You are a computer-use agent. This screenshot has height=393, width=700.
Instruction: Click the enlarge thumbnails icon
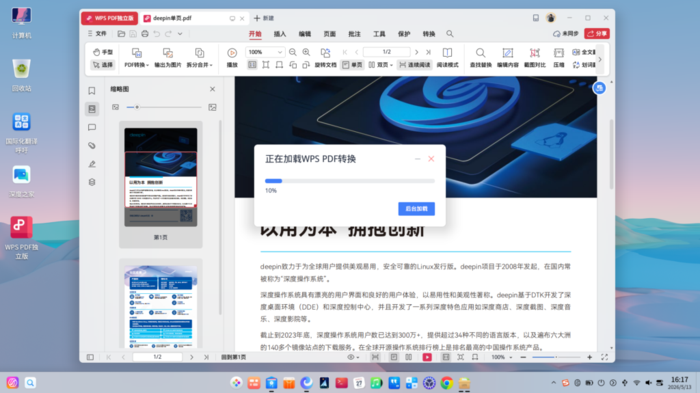click(x=212, y=107)
